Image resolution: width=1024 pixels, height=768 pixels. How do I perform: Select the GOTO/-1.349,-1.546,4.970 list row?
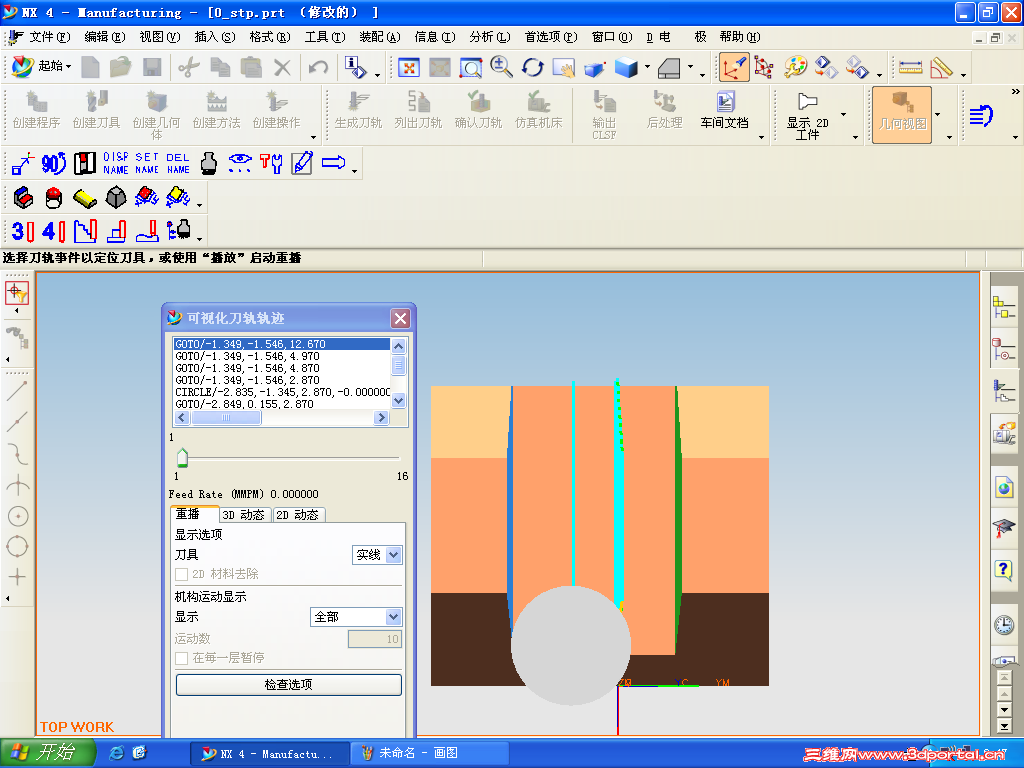click(x=282, y=357)
